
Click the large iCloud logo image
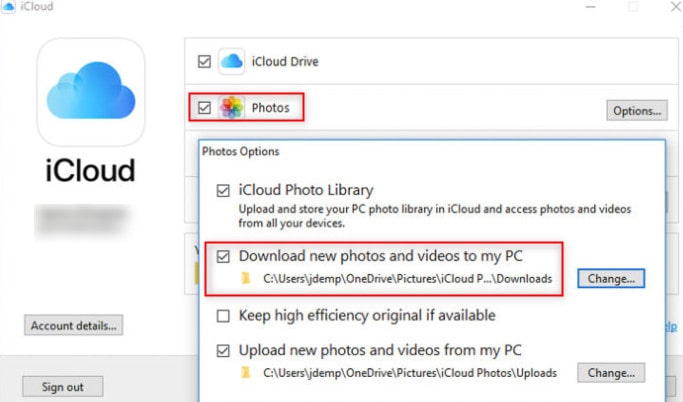pos(91,92)
